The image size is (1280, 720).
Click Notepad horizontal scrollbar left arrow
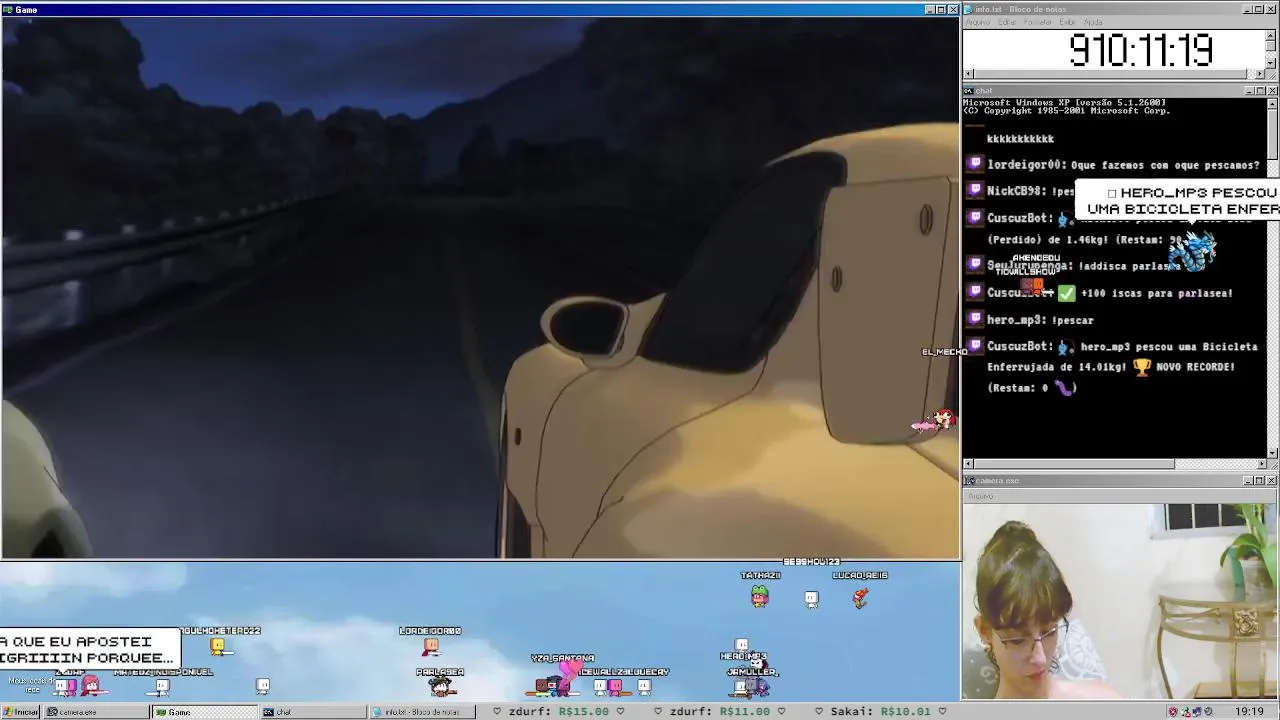tap(968, 74)
